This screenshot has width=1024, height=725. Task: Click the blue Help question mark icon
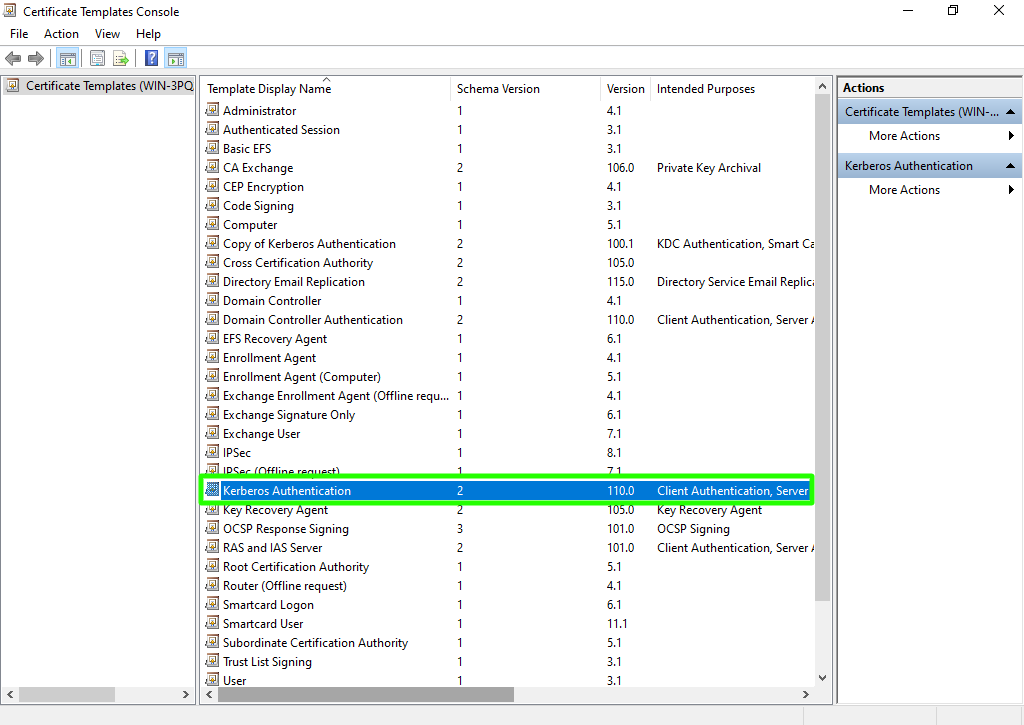pos(152,59)
